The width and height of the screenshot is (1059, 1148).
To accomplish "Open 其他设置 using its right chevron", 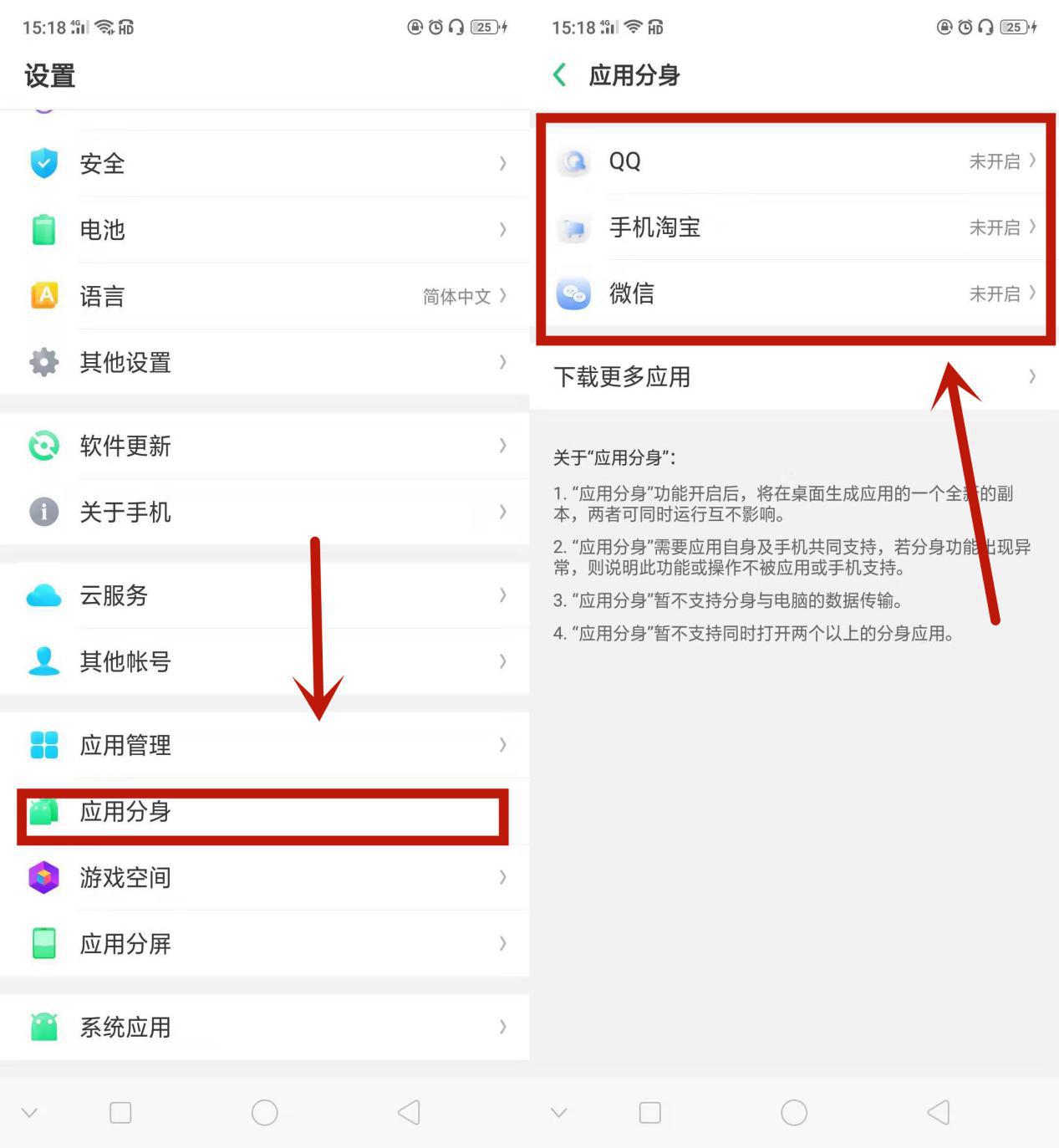I will [502, 363].
